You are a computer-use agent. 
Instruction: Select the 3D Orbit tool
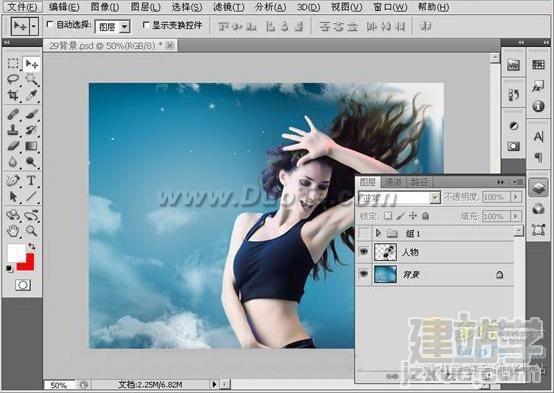[31, 215]
